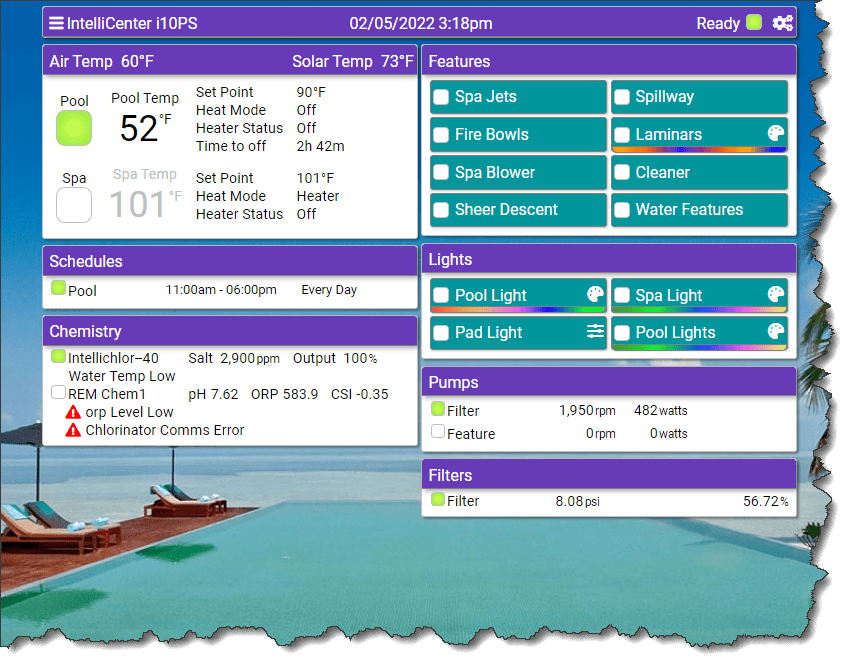This screenshot has height=669, width=855.
Task: Open the Pumps panel header
Action: 609,382
